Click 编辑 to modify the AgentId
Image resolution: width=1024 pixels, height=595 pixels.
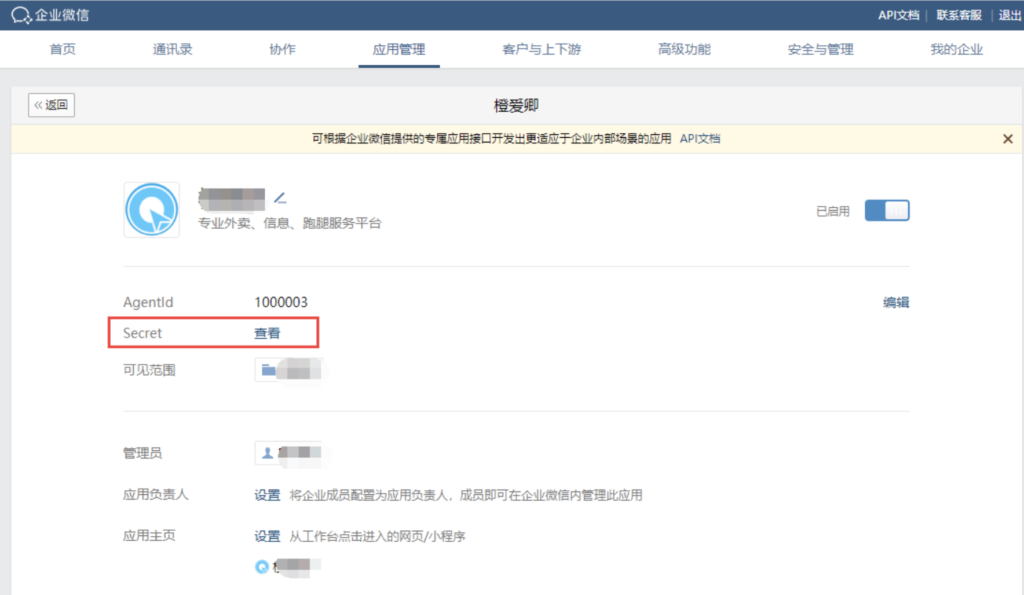click(x=893, y=301)
